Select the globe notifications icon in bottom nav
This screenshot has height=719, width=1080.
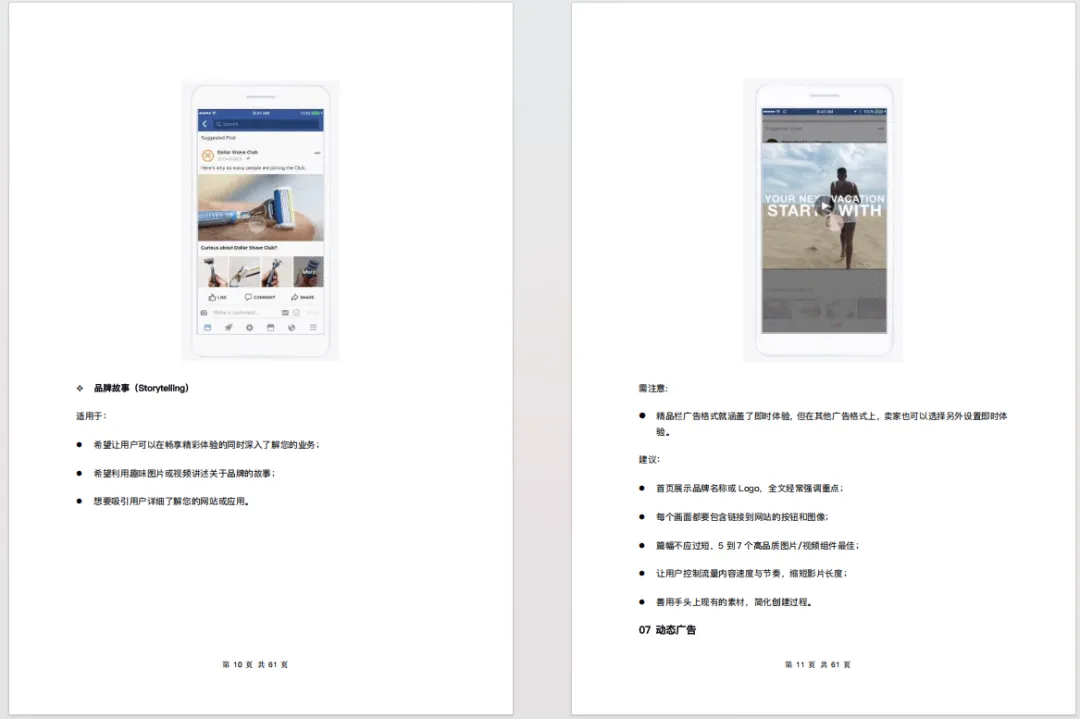[292, 328]
